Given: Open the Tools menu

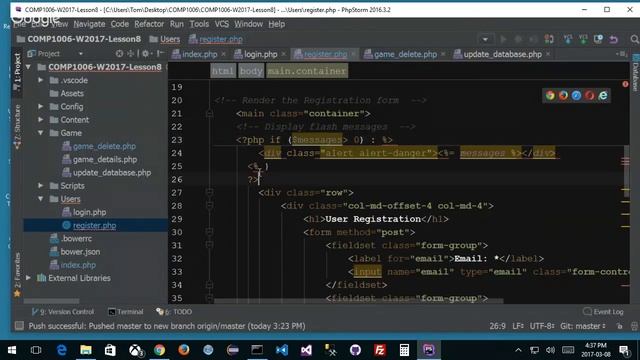Looking at the screenshot, I should pos(199,24).
